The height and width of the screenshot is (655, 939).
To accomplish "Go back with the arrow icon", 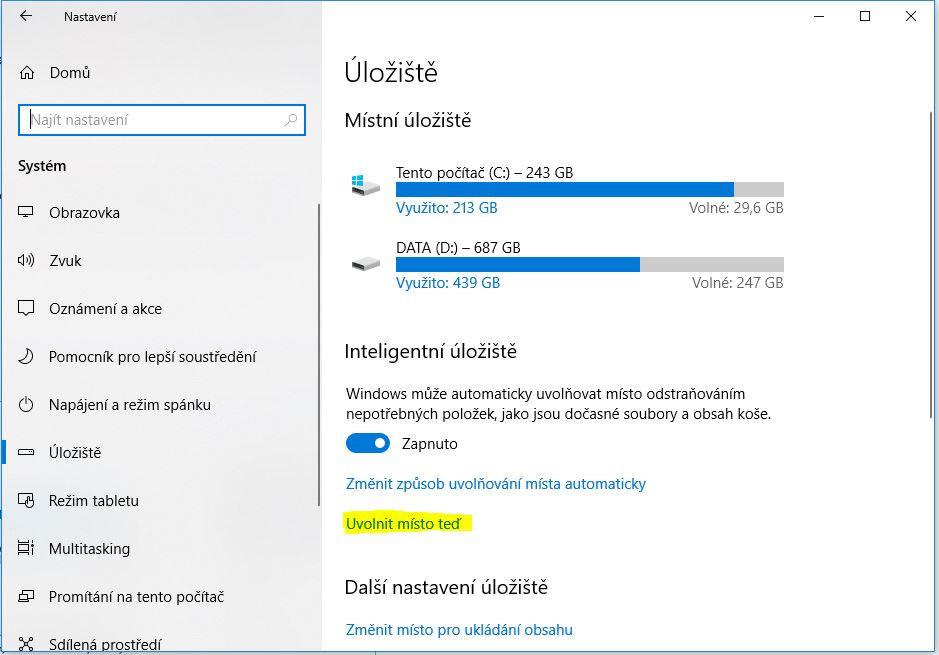I will click(x=26, y=16).
